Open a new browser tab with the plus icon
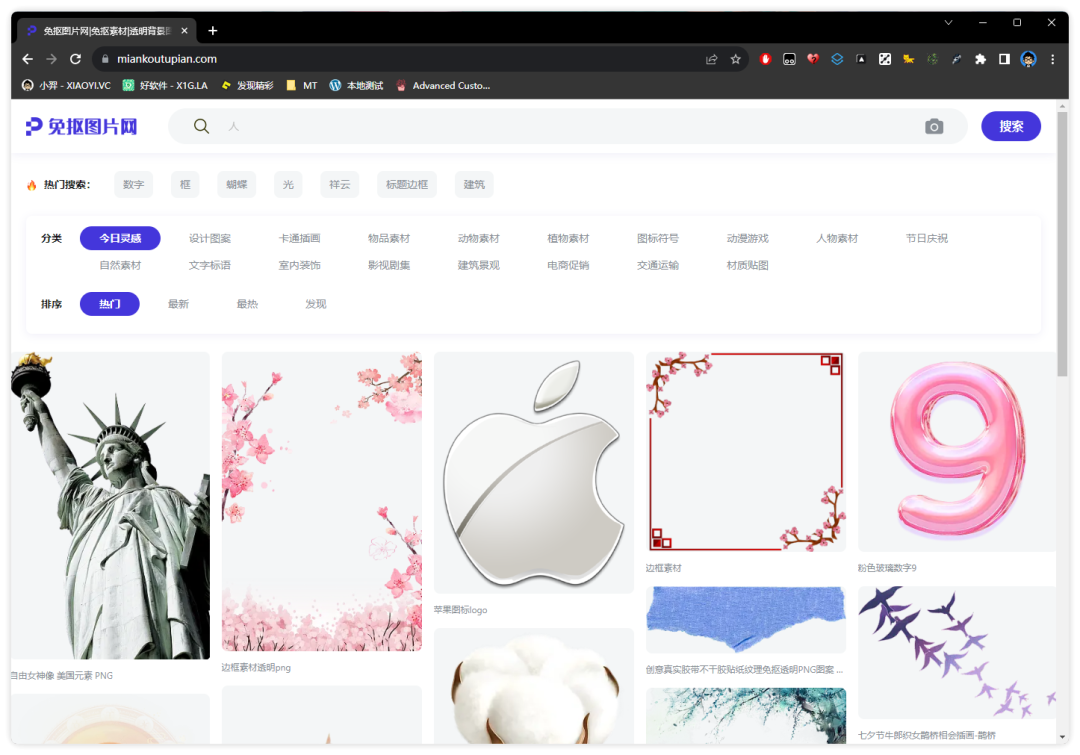This screenshot has width=1080, height=755. pyautogui.click(x=213, y=30)
